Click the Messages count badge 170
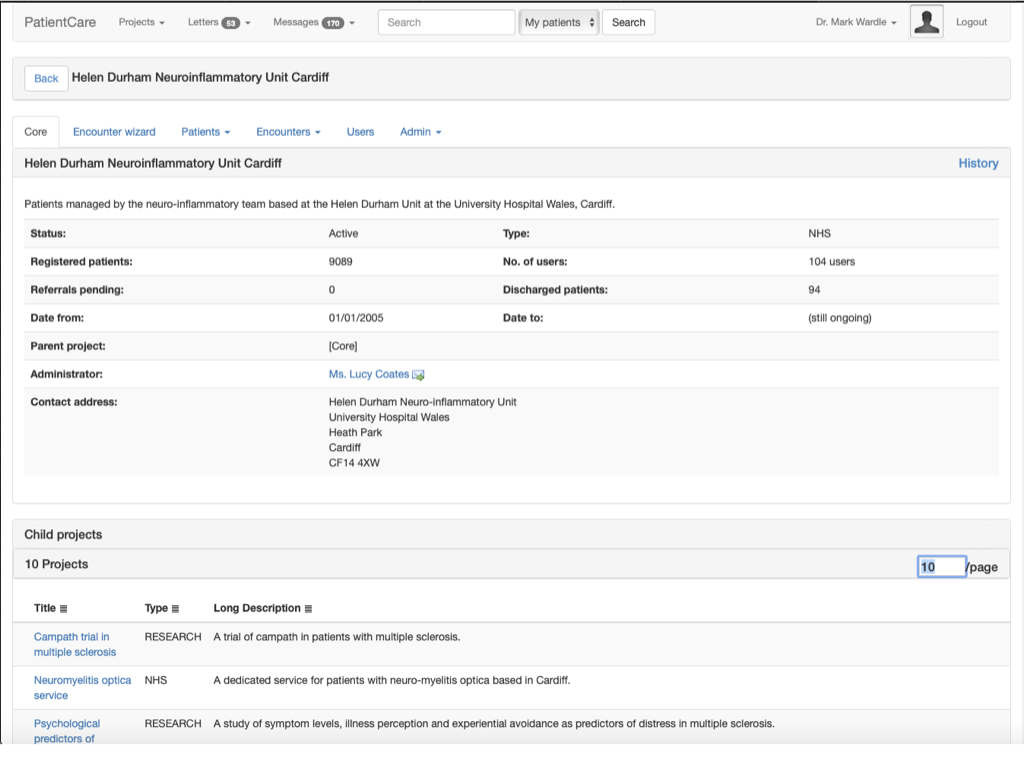The width and height of the screenshot is (1024, 768). [332, 23]
